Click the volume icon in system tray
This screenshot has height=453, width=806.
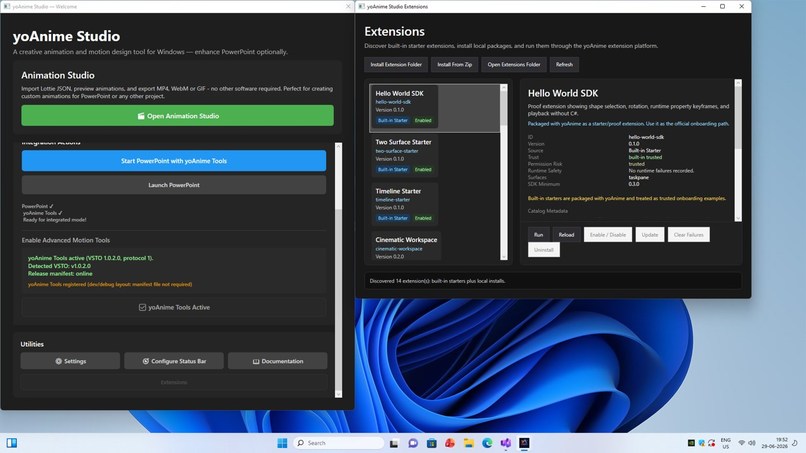[x=752, y=443]
